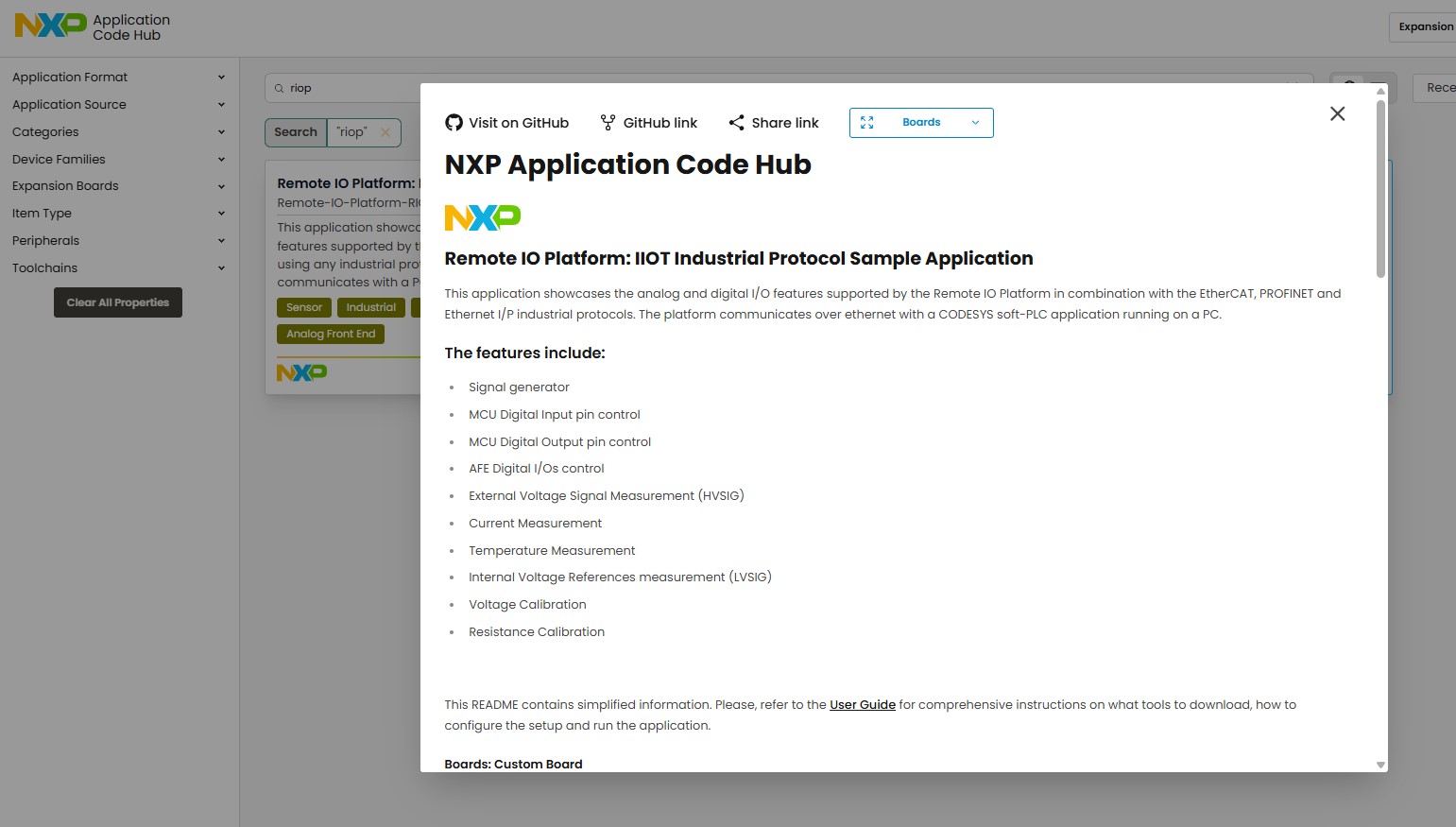The image size is (1456, 827).
Task: Click the scrollbar down arrow in dialog
Action: 1380,765
